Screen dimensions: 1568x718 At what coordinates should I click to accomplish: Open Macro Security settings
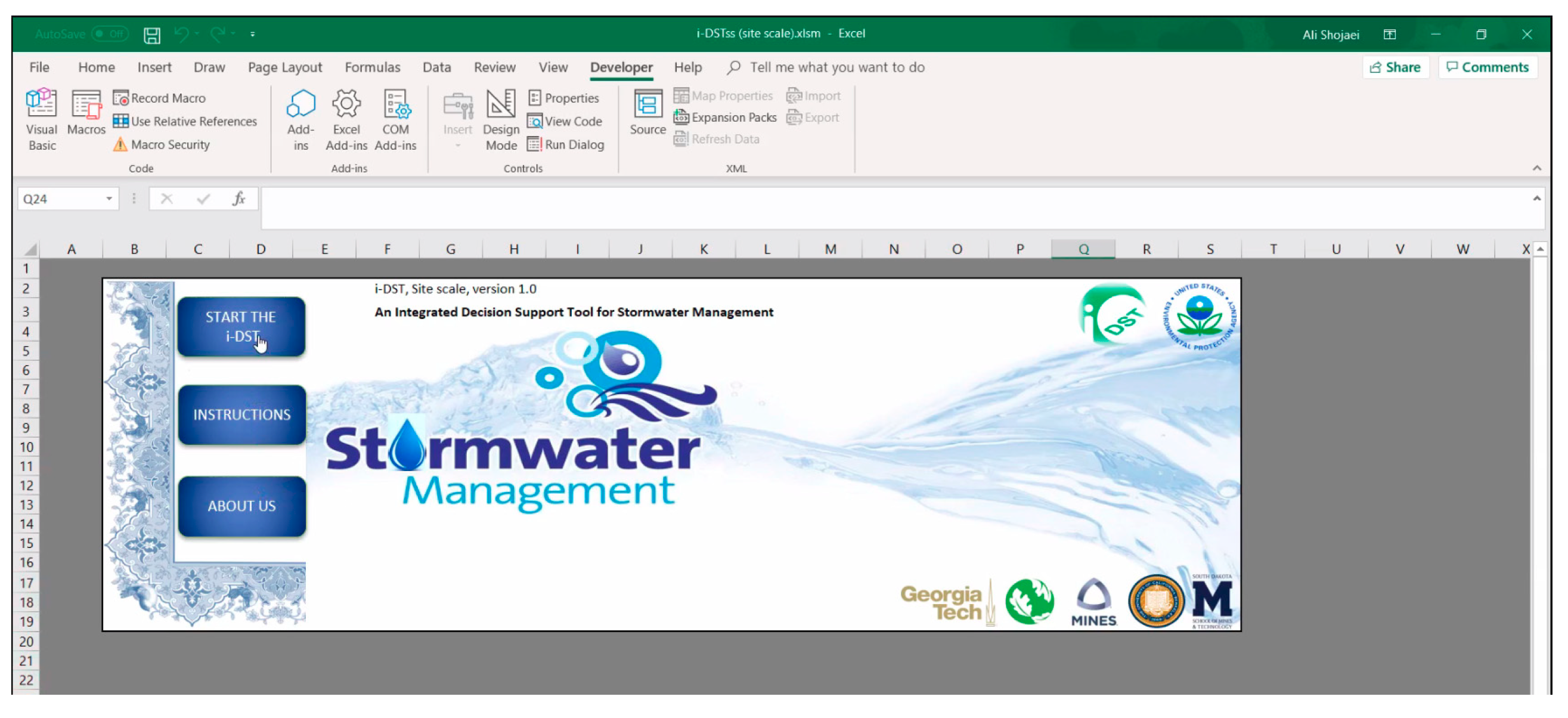click(x=162, y=144)
